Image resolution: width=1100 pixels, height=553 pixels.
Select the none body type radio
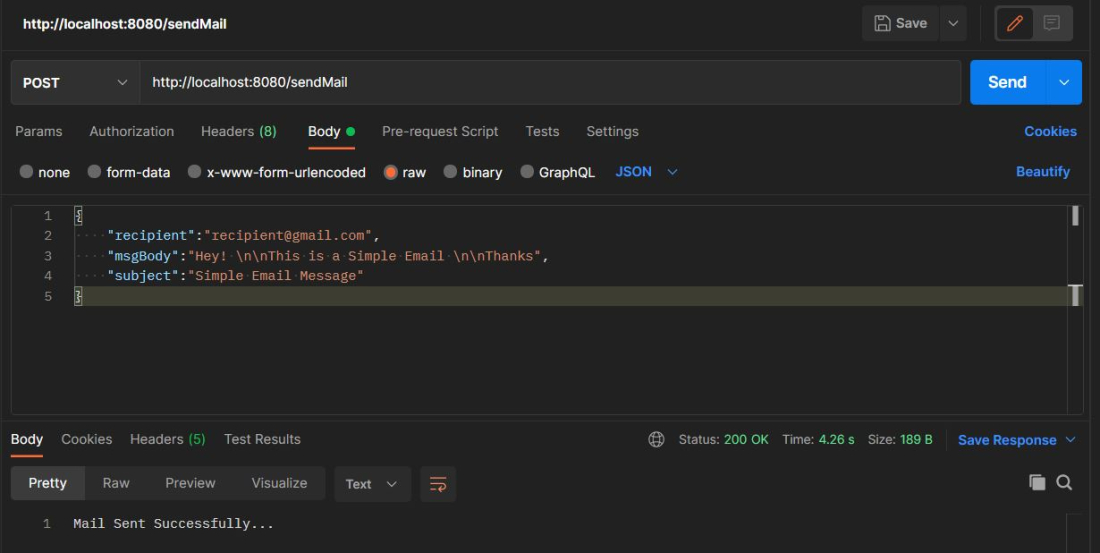pyautogui.click(x=27, y=172)
